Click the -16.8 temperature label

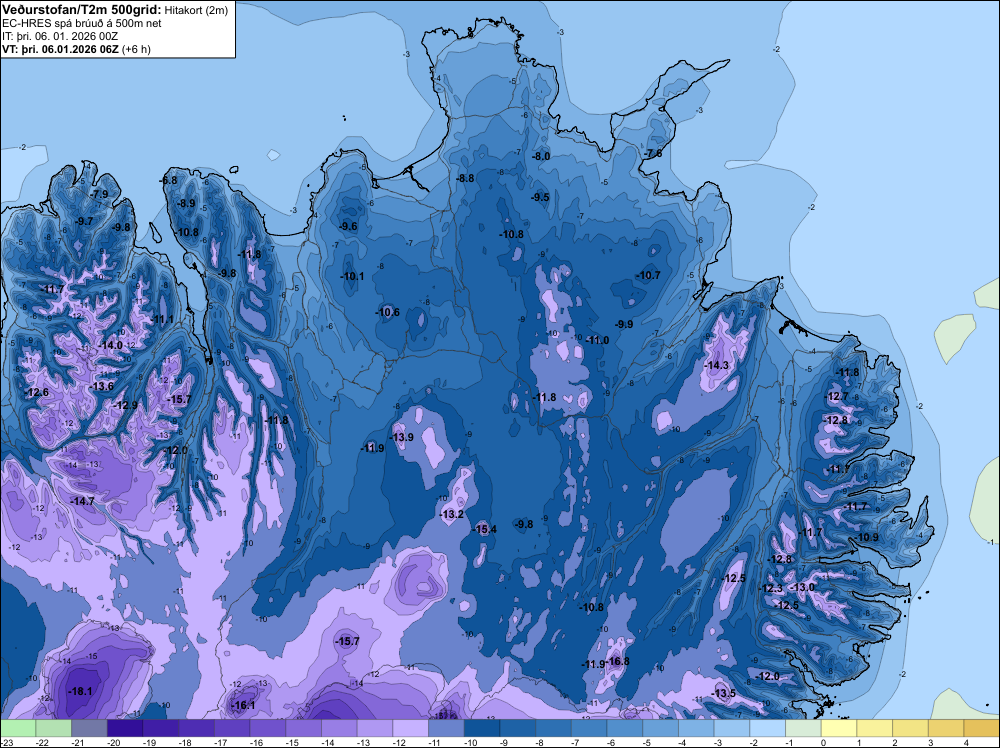tap(617, 661)
